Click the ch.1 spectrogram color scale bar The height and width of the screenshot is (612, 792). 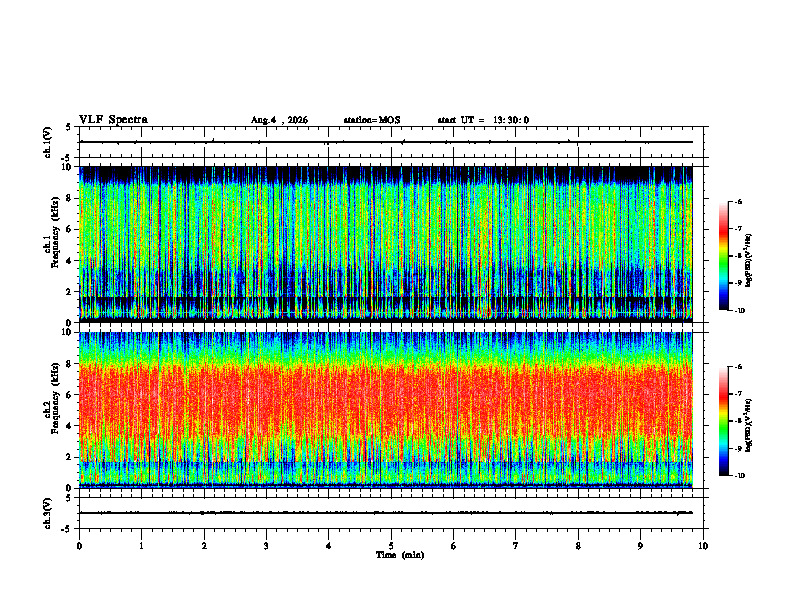pos(723,256)
